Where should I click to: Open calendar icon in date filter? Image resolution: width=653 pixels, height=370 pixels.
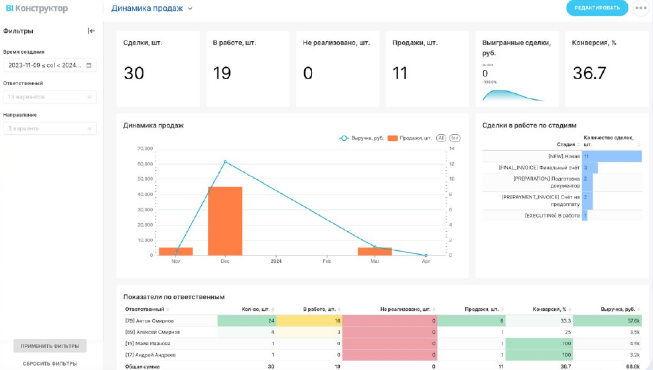pos(89,65)
